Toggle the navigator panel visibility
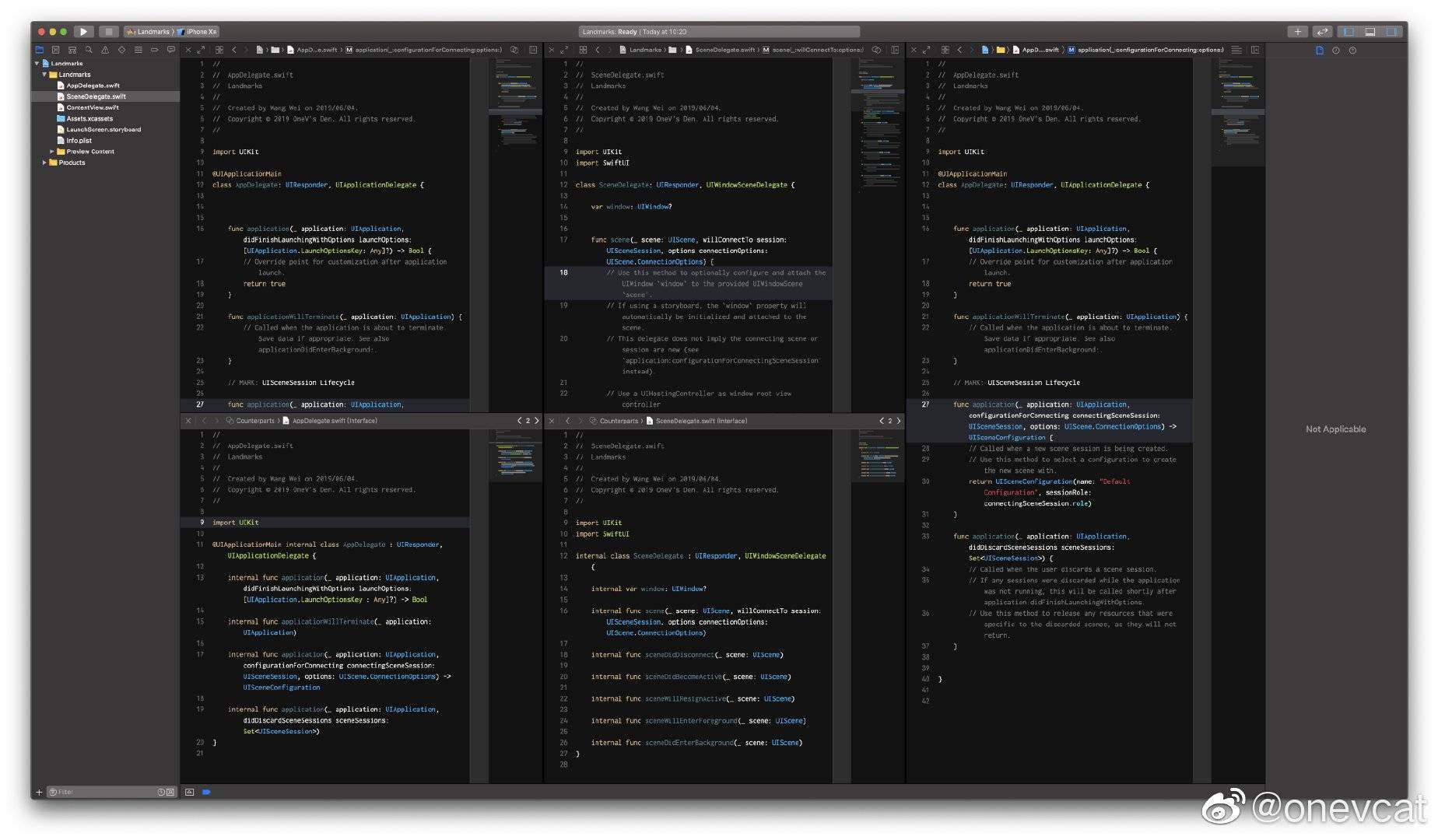 (1349, 32)
